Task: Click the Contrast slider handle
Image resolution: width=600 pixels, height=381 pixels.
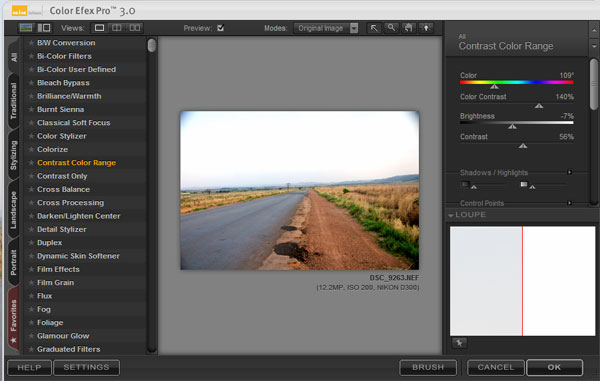Action: [x=523, y=146]
